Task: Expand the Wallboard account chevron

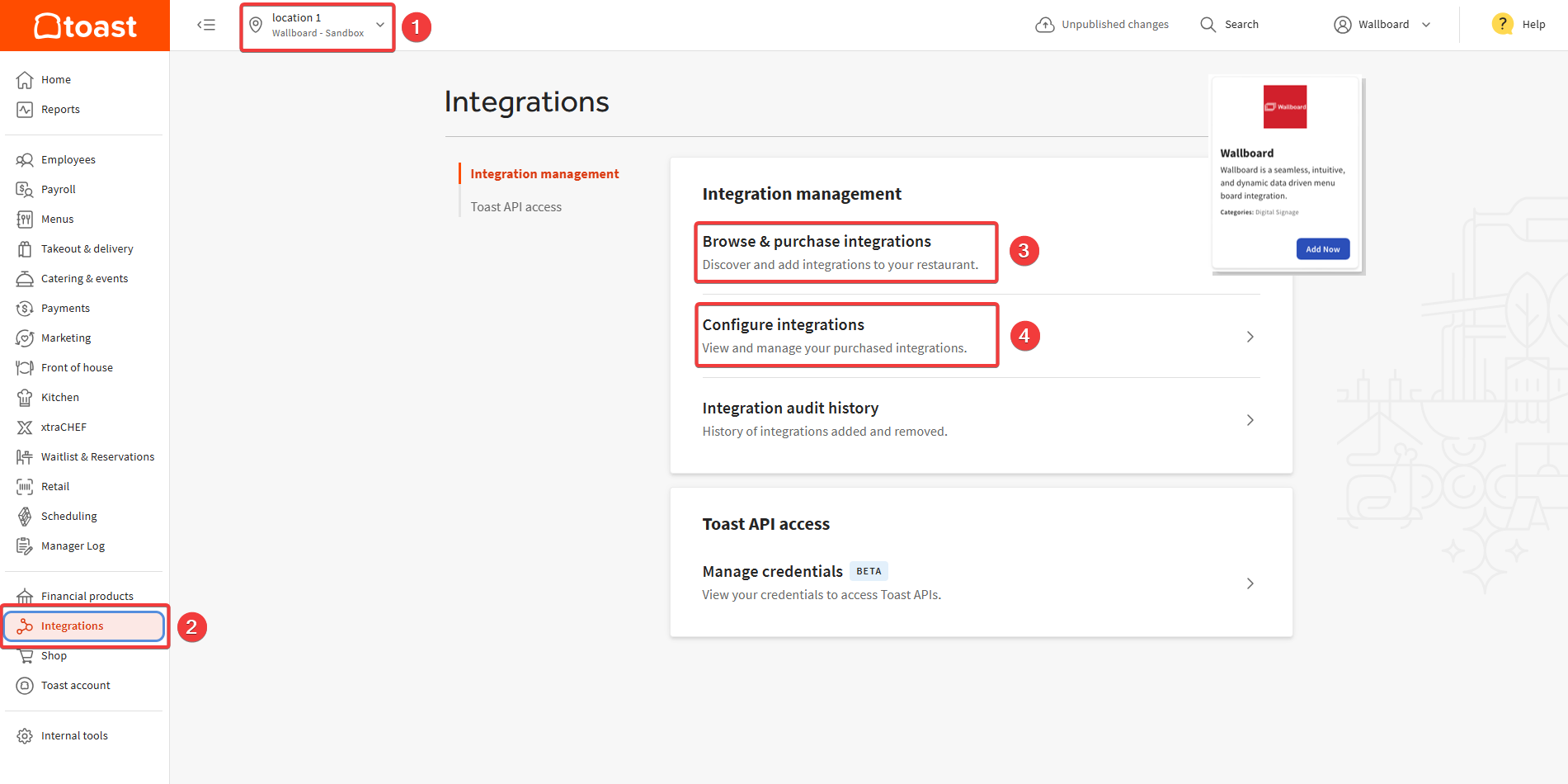Action: pos(1426,25)
